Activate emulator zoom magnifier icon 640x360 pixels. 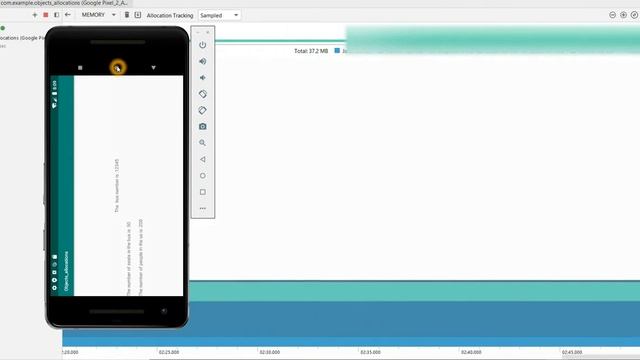click(202, 143)
